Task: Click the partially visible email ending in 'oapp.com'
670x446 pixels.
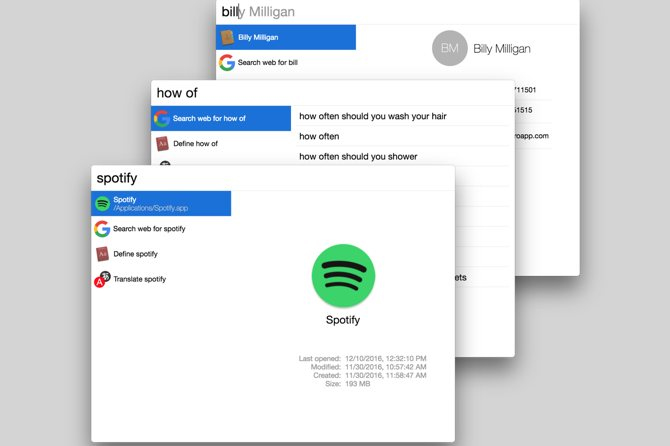Action: [532, 136]
